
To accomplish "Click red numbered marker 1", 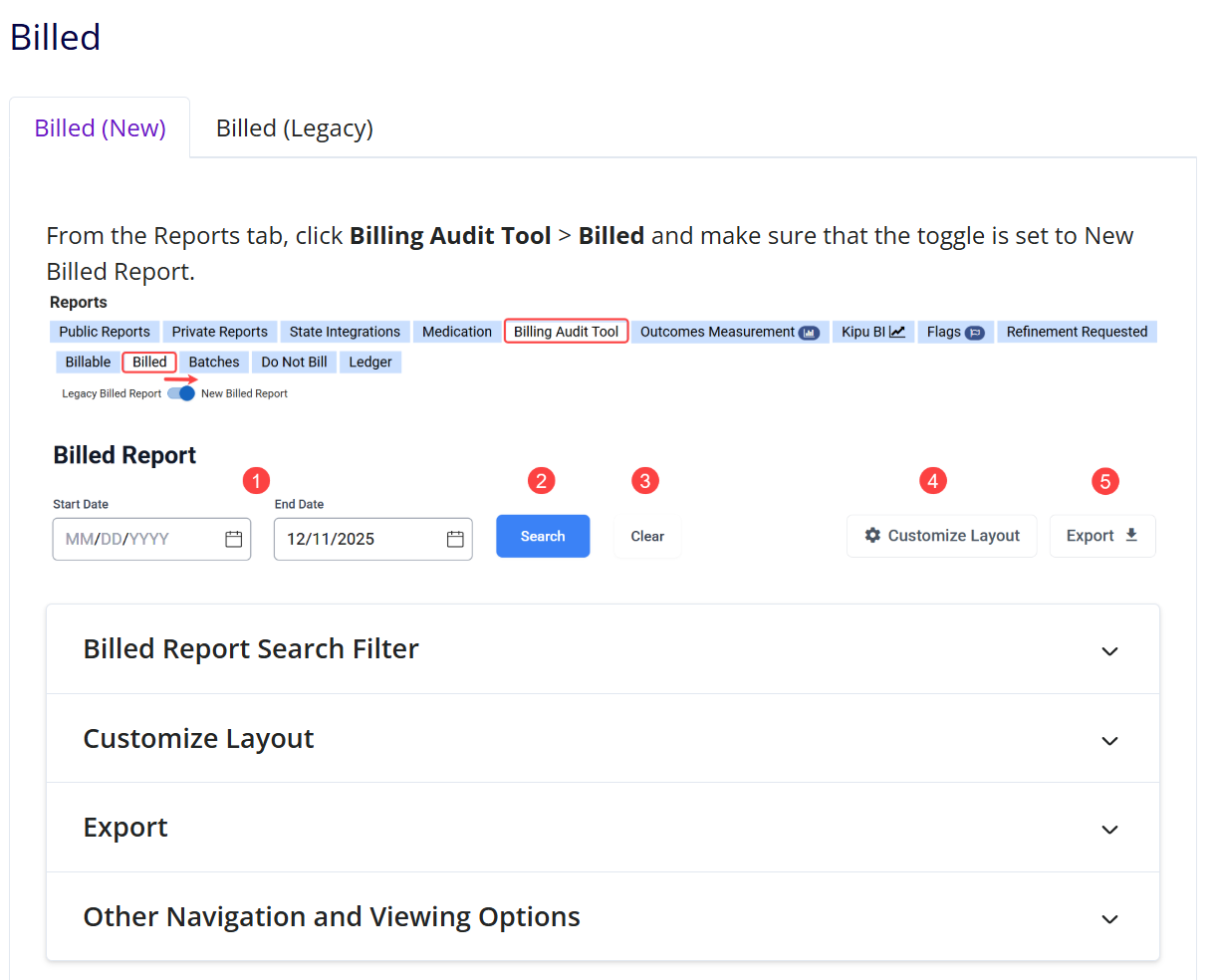I will [x=256, y=481].
